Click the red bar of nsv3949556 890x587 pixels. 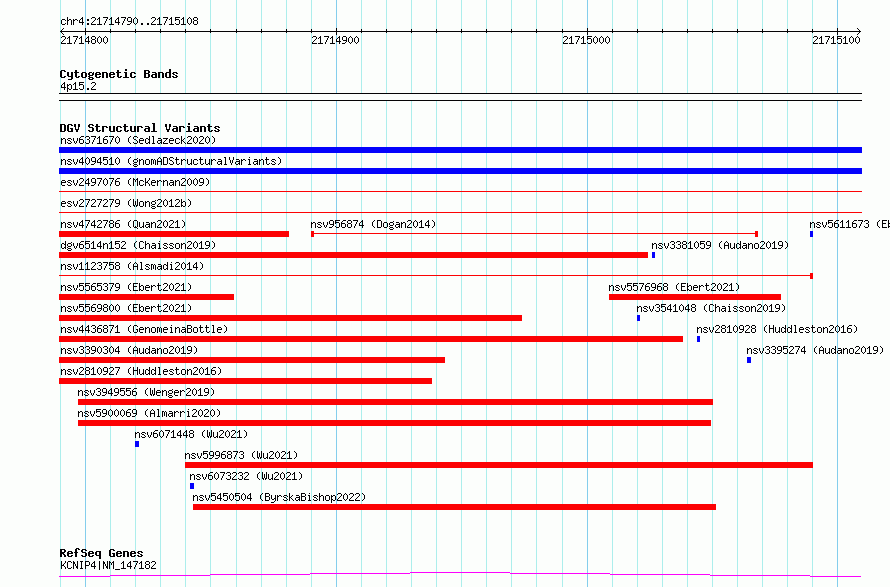(395, 402)
